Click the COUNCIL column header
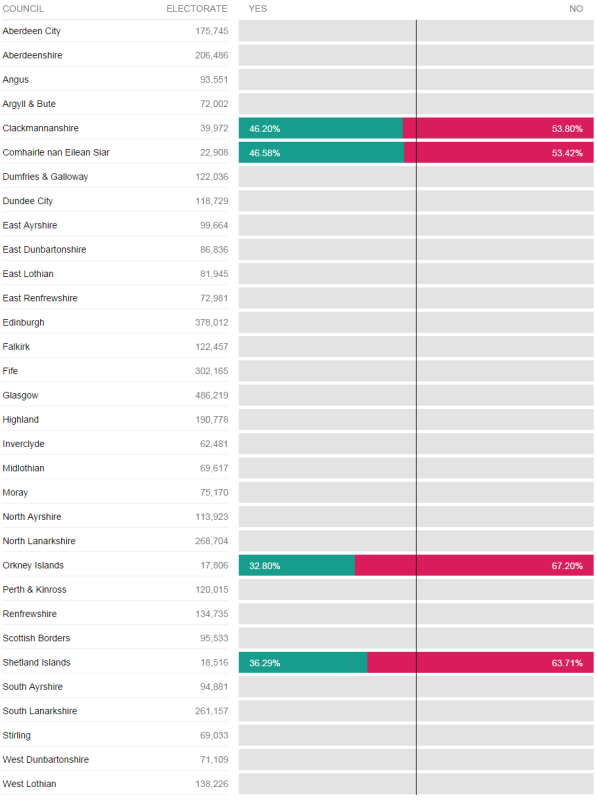This screenshot has height=800, width=597. [x=23, y=9]
